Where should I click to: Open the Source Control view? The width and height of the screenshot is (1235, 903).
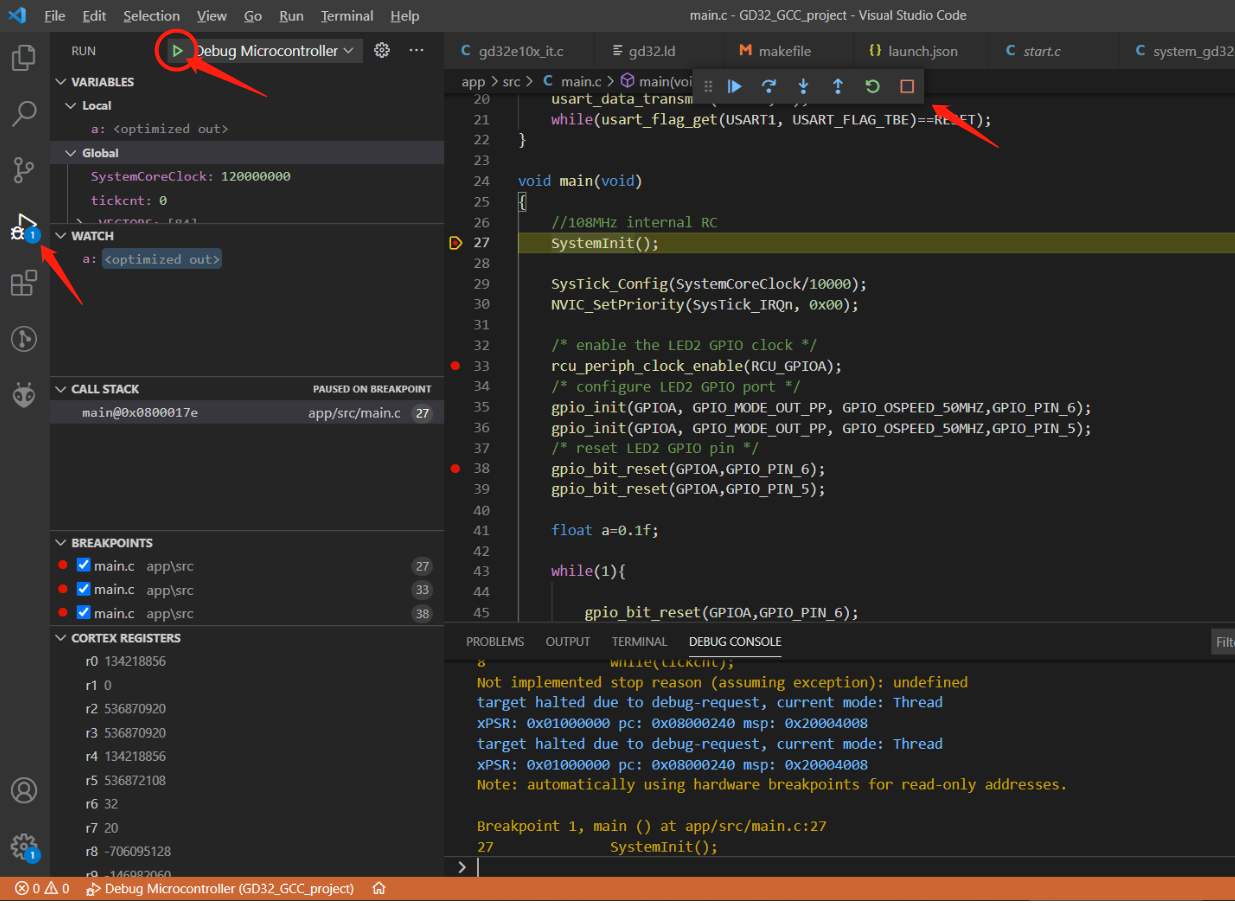[24, 170]
